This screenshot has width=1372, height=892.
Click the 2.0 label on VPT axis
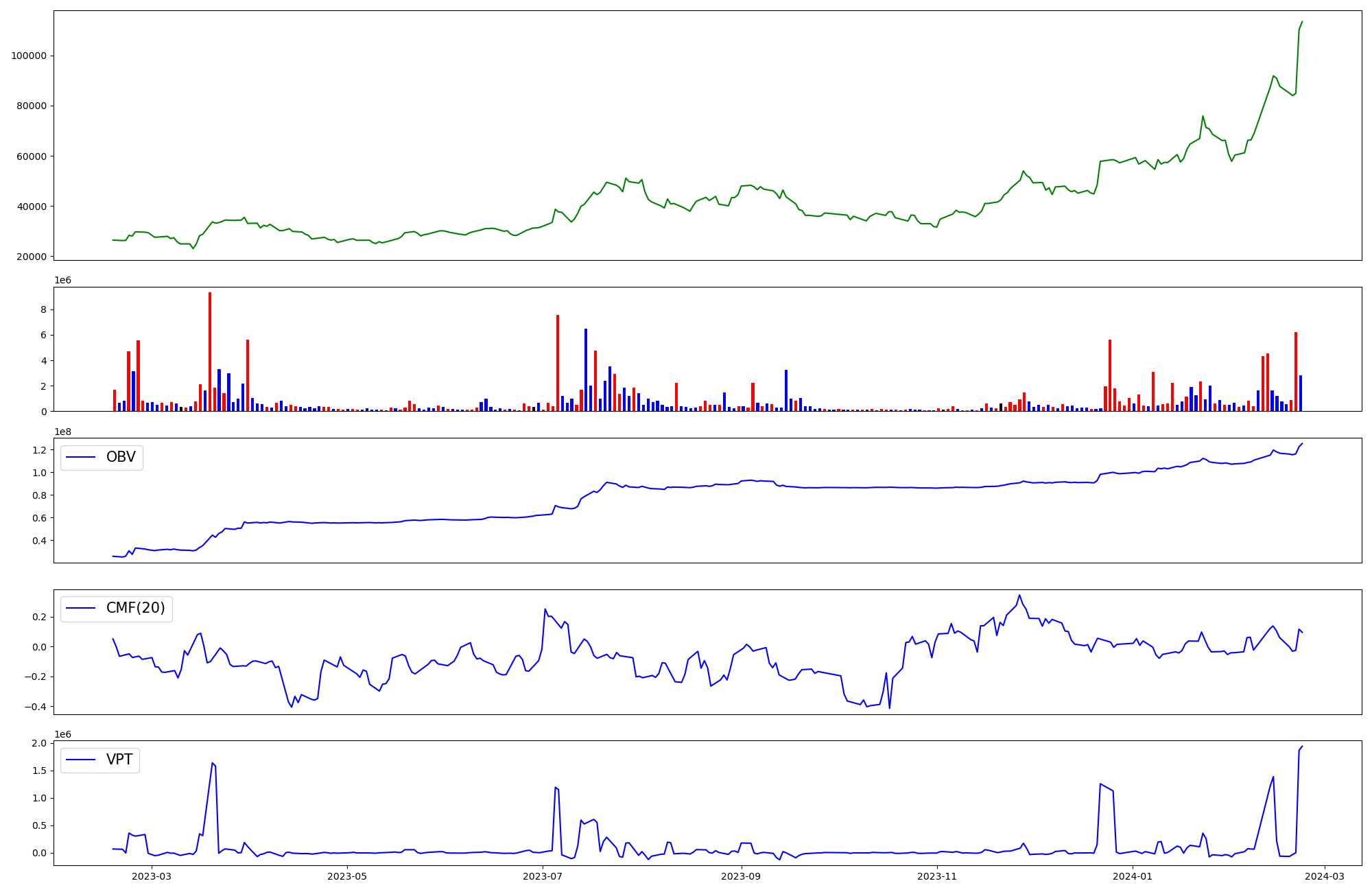(39, 744)
